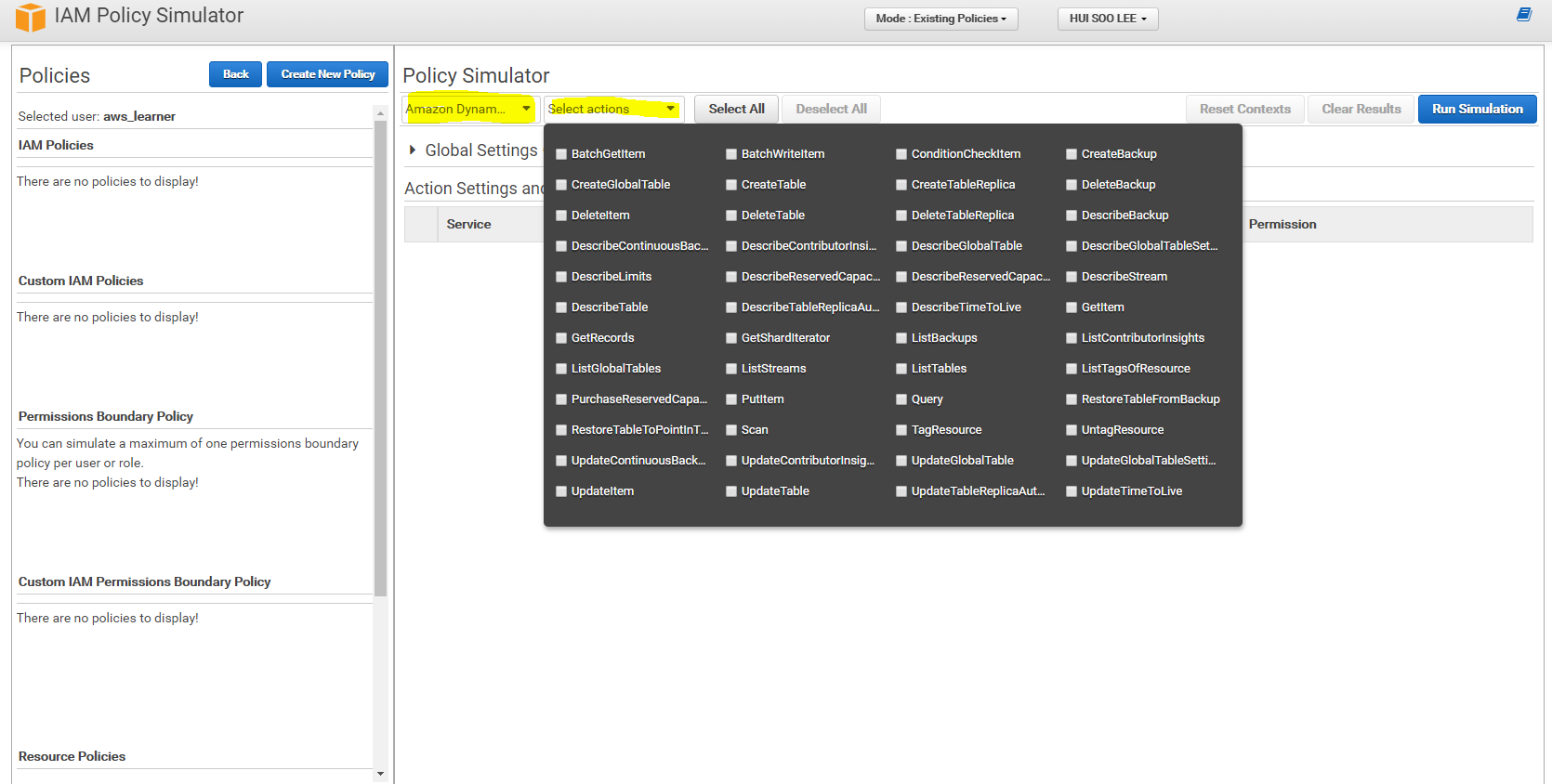Open the HUI SOO LEE account menu
1552x784 pixels.
[x=1108, y=19]
